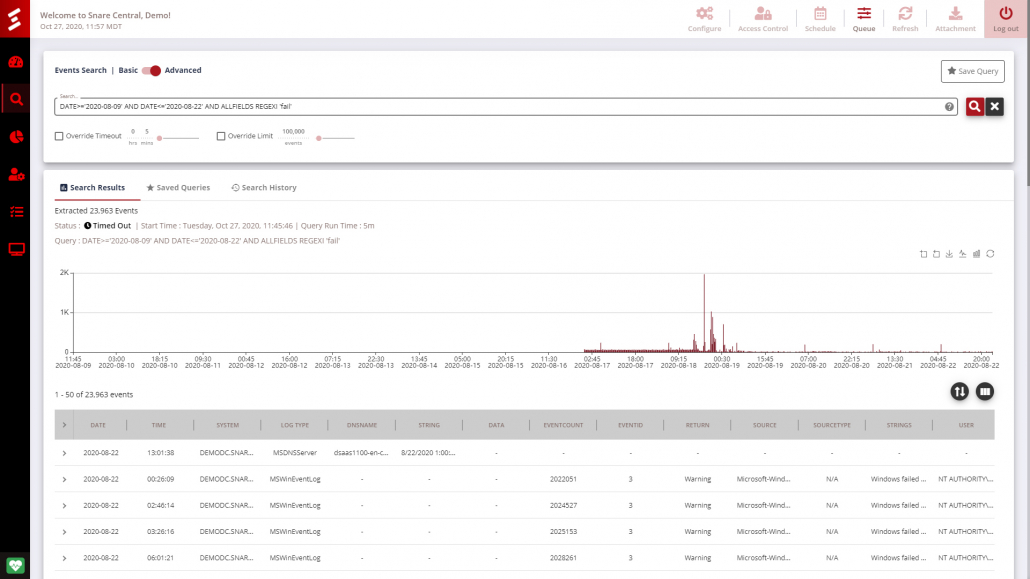The height and width of the screenshot is (579, 1030).
Task: Switch chart to line view
Action: pyautogui.click(x=962, y=254)
